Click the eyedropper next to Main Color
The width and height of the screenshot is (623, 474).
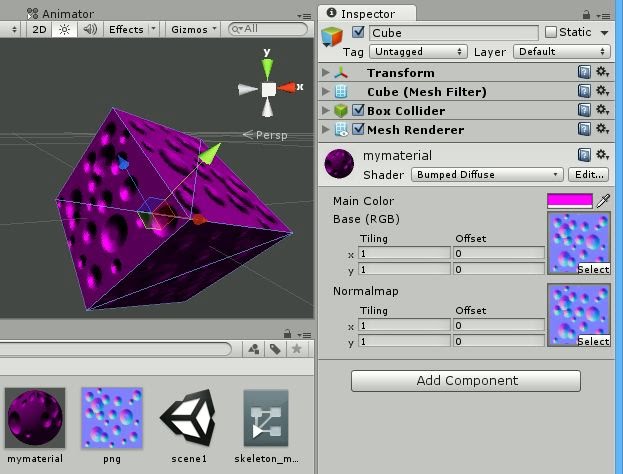coord(603,201)
